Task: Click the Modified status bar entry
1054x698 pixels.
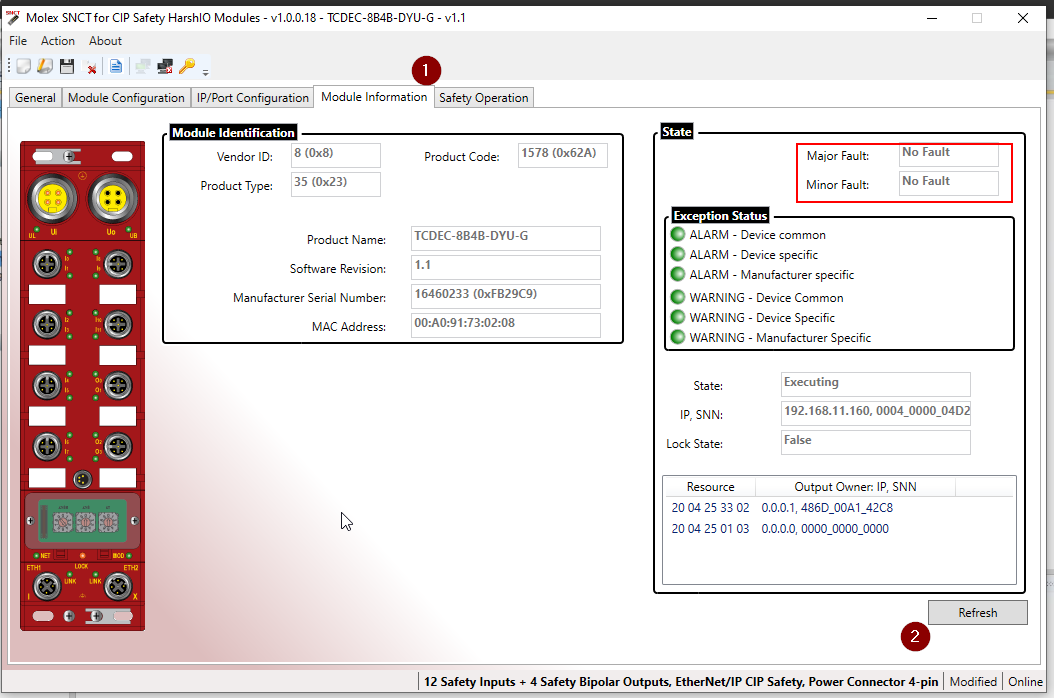Action: click(x=973, y=681)
